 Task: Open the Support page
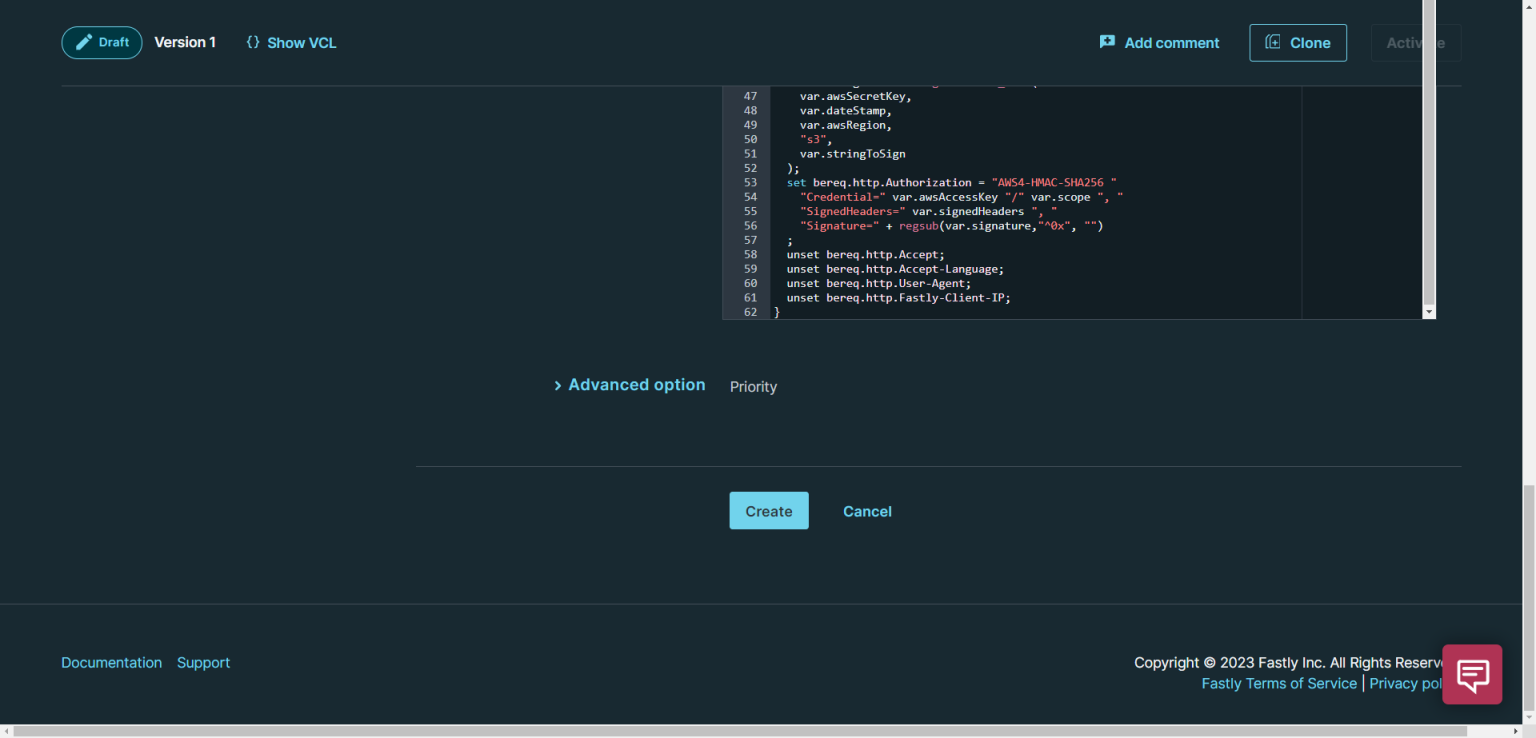203,662
